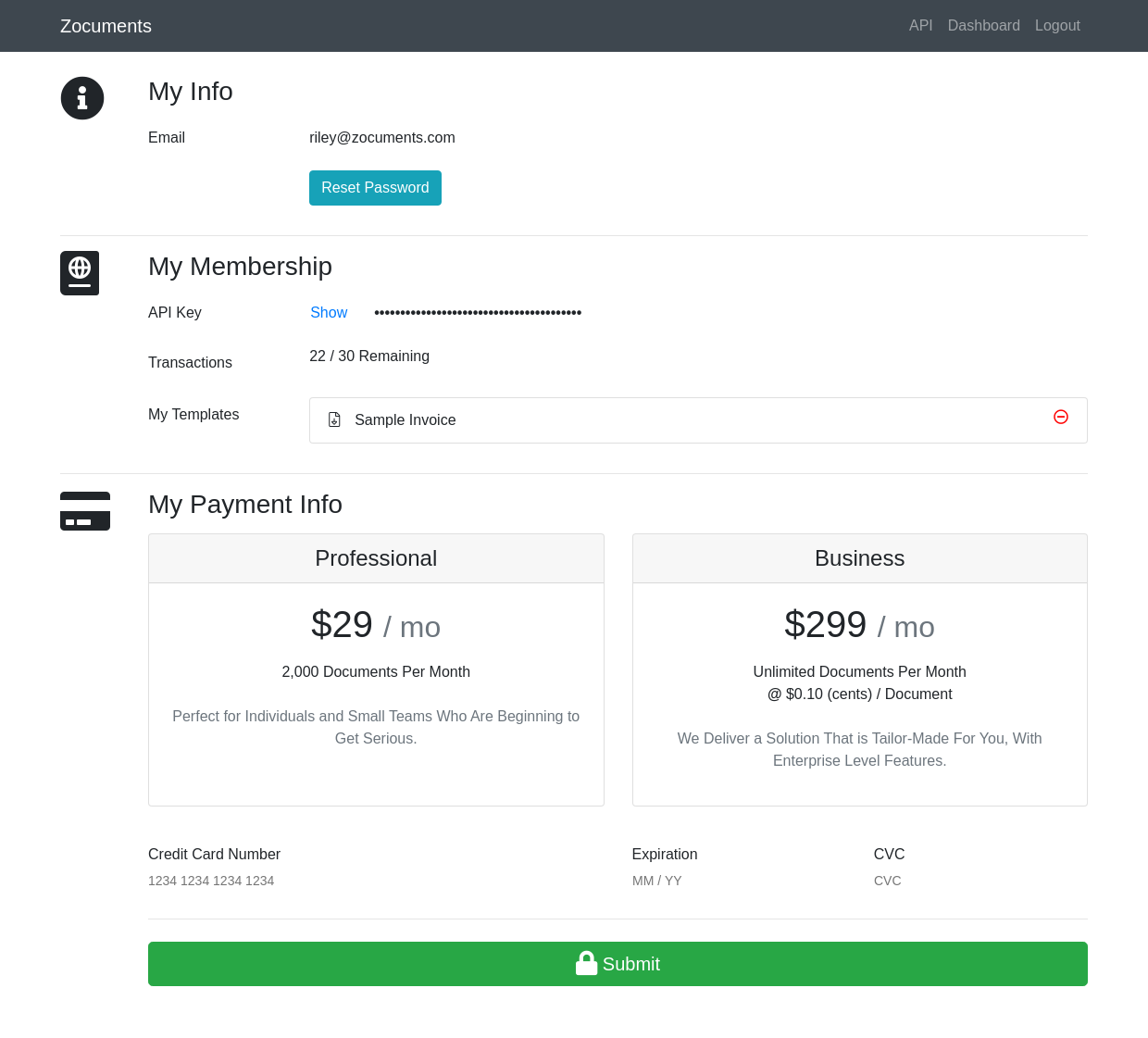This screenshot has height=1038, width=1148.
Task: Focus the Credit Card Number field
Action: tap(376, 881)
